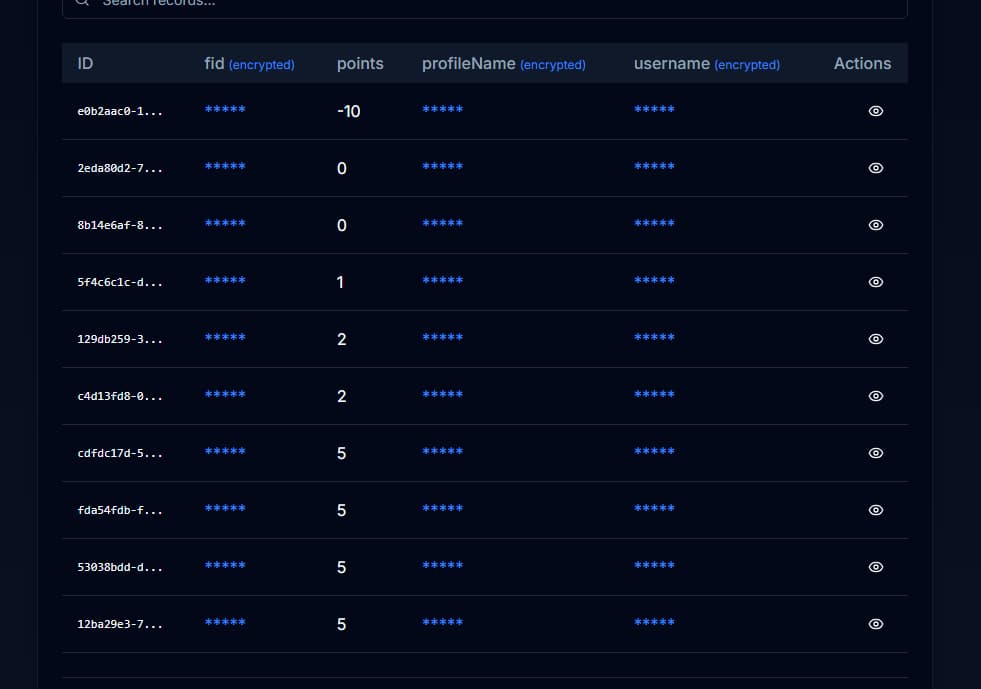Click the username (encrypted) column header
The height and width of the screenshot is (689, 981).
coord(706,63)
